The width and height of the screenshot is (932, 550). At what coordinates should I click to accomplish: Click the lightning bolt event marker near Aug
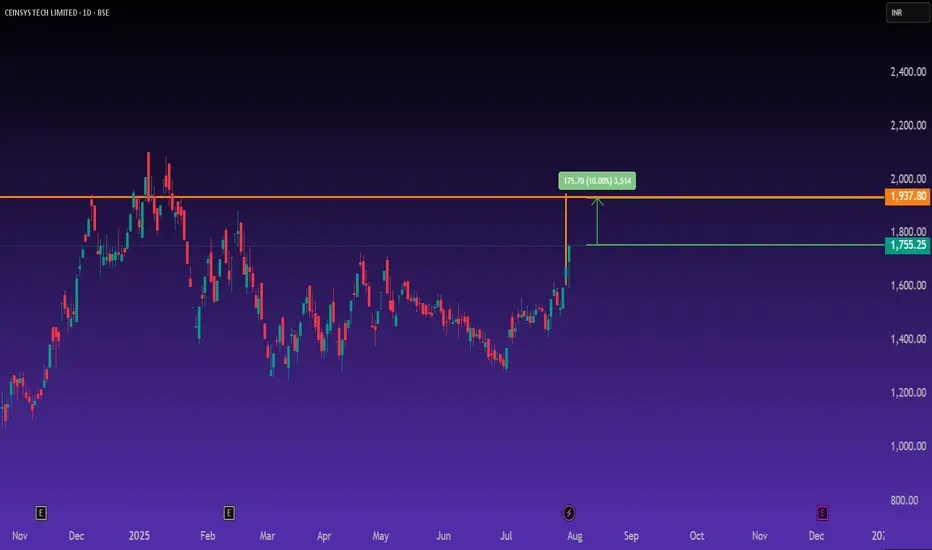569,513
